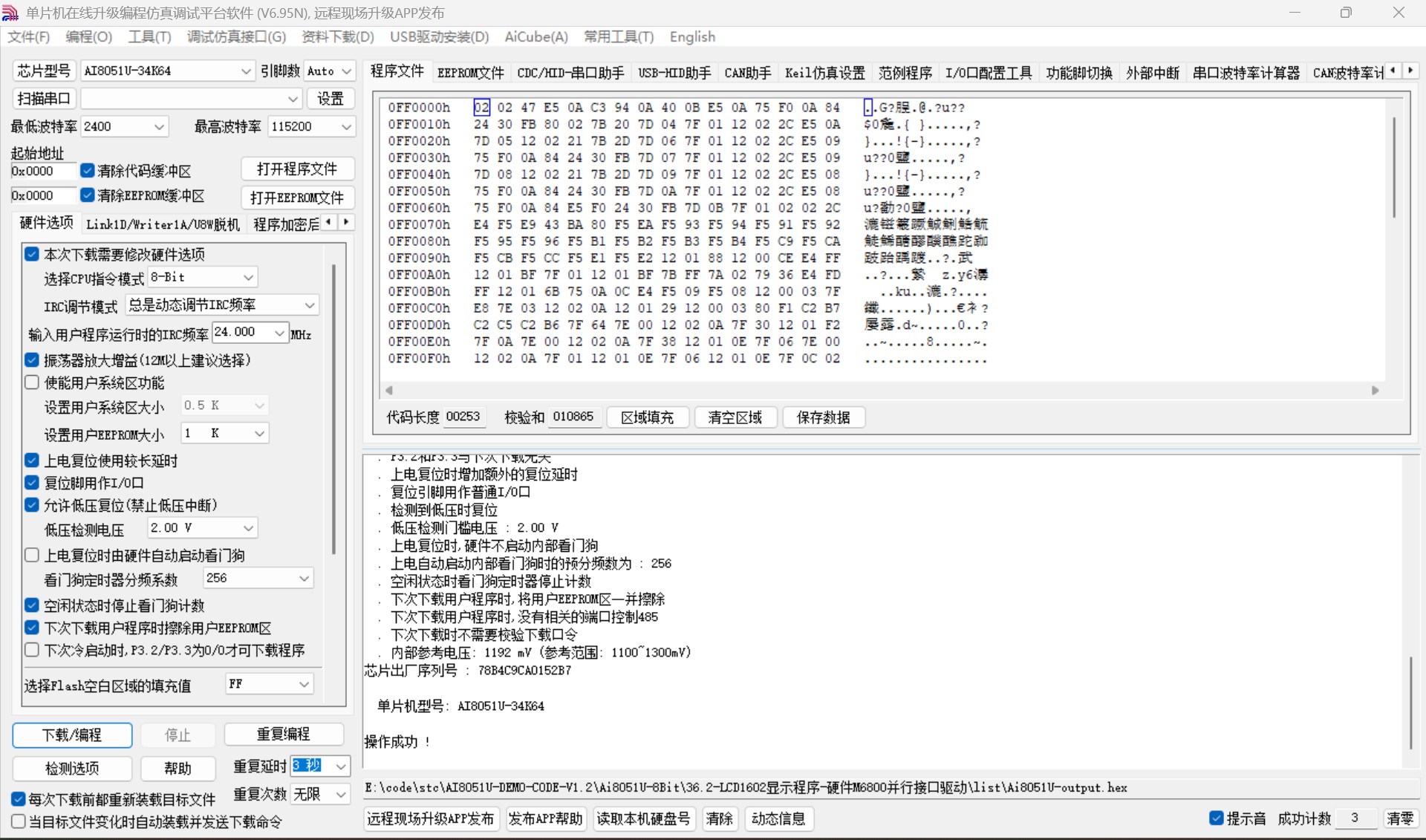Enable 上电复位时由硬件自动启动看门狗 checkbox
The height and width of the screenshot is (840, 1426).
point(32,555)
